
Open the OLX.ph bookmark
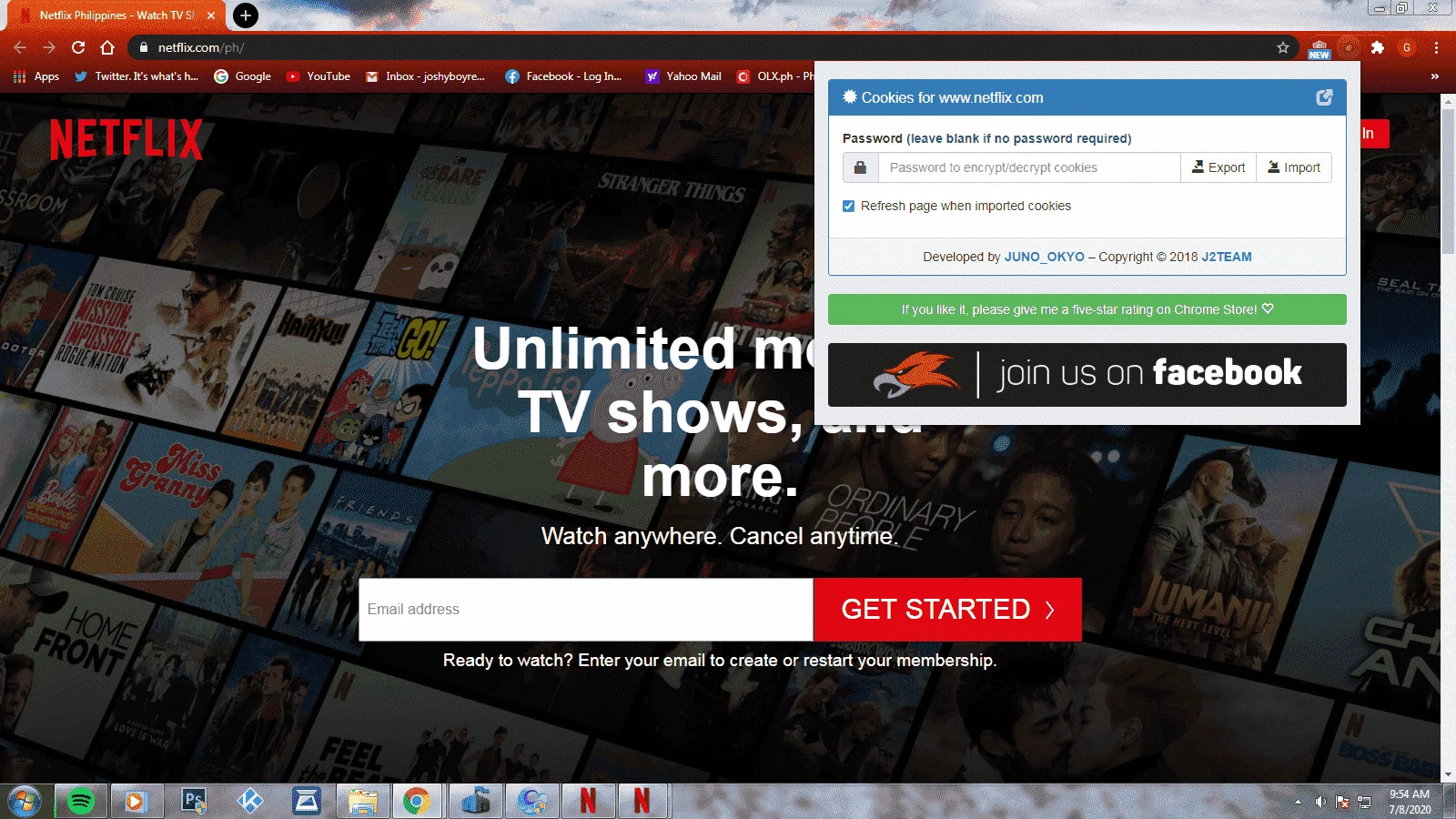pos(775,76)
